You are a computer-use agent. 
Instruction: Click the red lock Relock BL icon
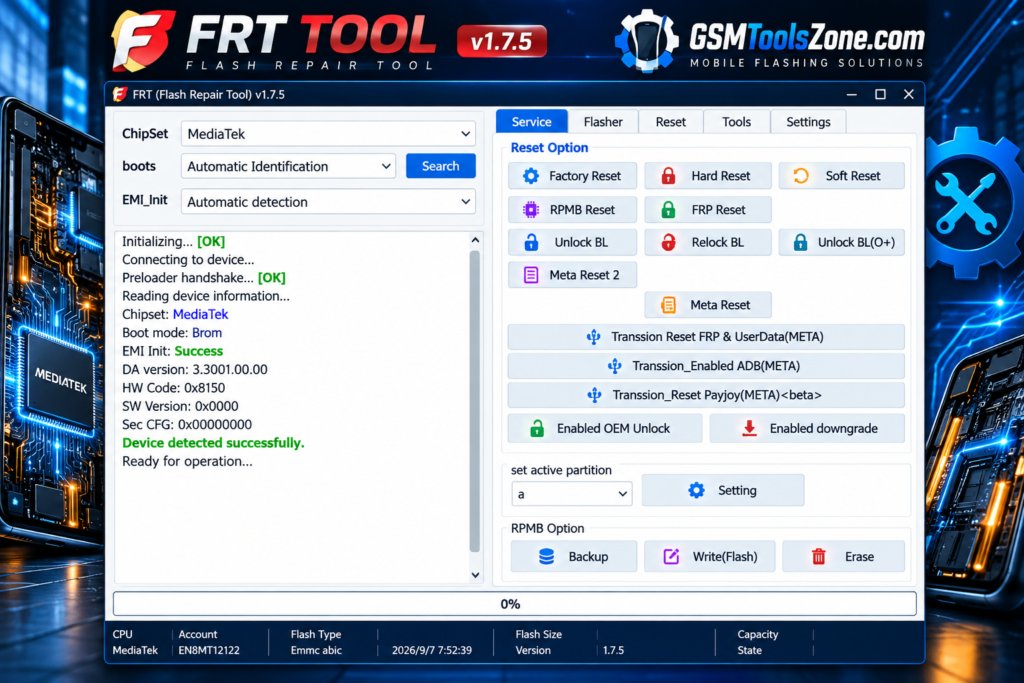(x=668, y=242)
